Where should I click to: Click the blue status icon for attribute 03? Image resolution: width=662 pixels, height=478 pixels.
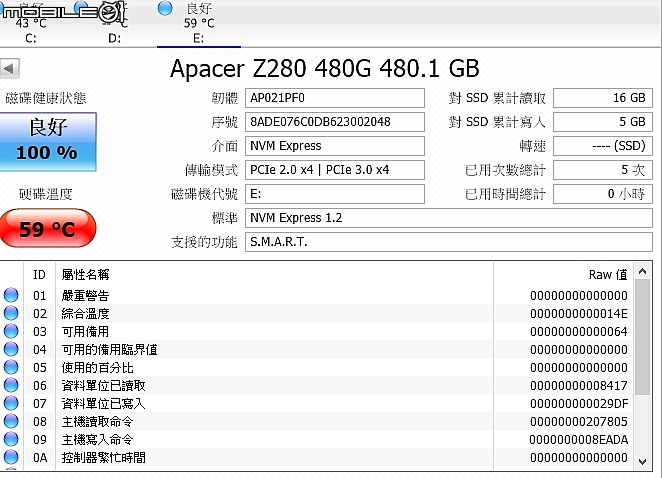coord(11,331)
